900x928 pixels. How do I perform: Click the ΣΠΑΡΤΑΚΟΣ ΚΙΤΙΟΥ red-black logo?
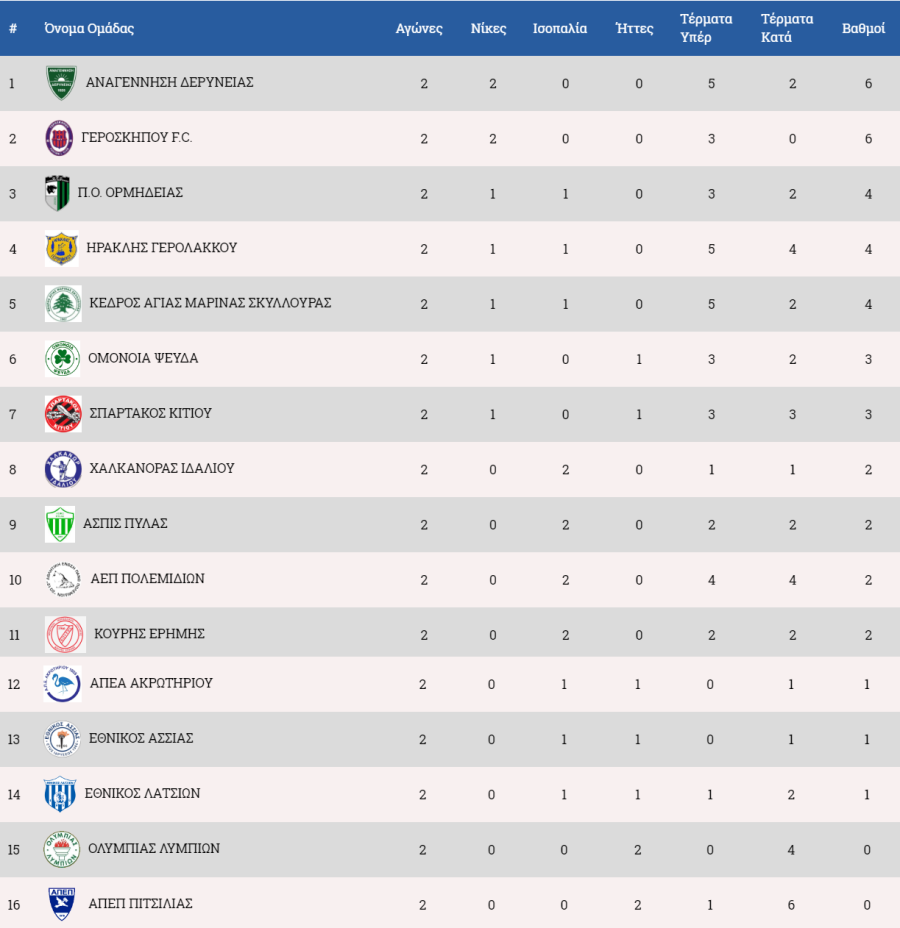tap(63, 414)
